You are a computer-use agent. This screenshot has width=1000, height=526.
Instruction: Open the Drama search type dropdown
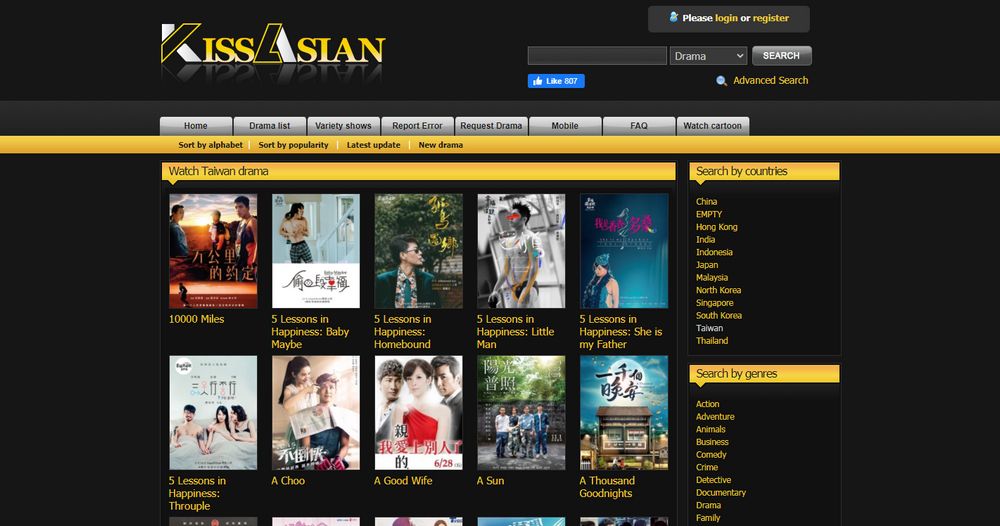point(708,56)
